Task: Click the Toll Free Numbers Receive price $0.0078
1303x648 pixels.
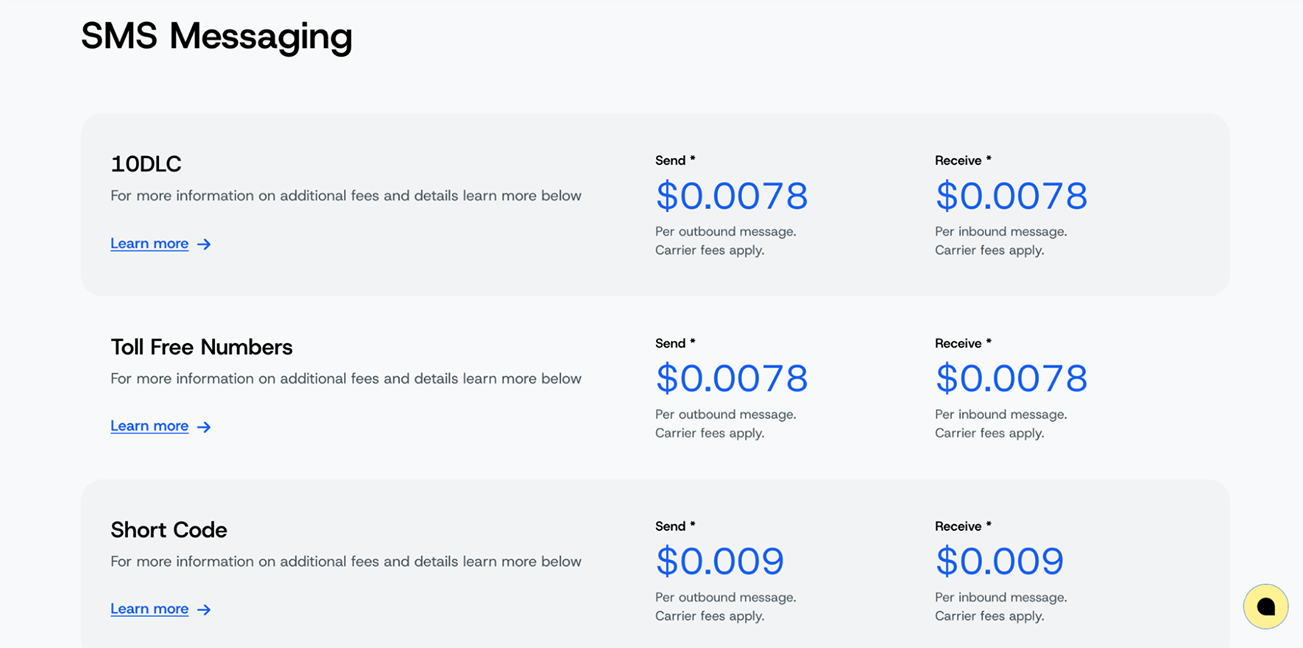Action: click(1011, 379)
